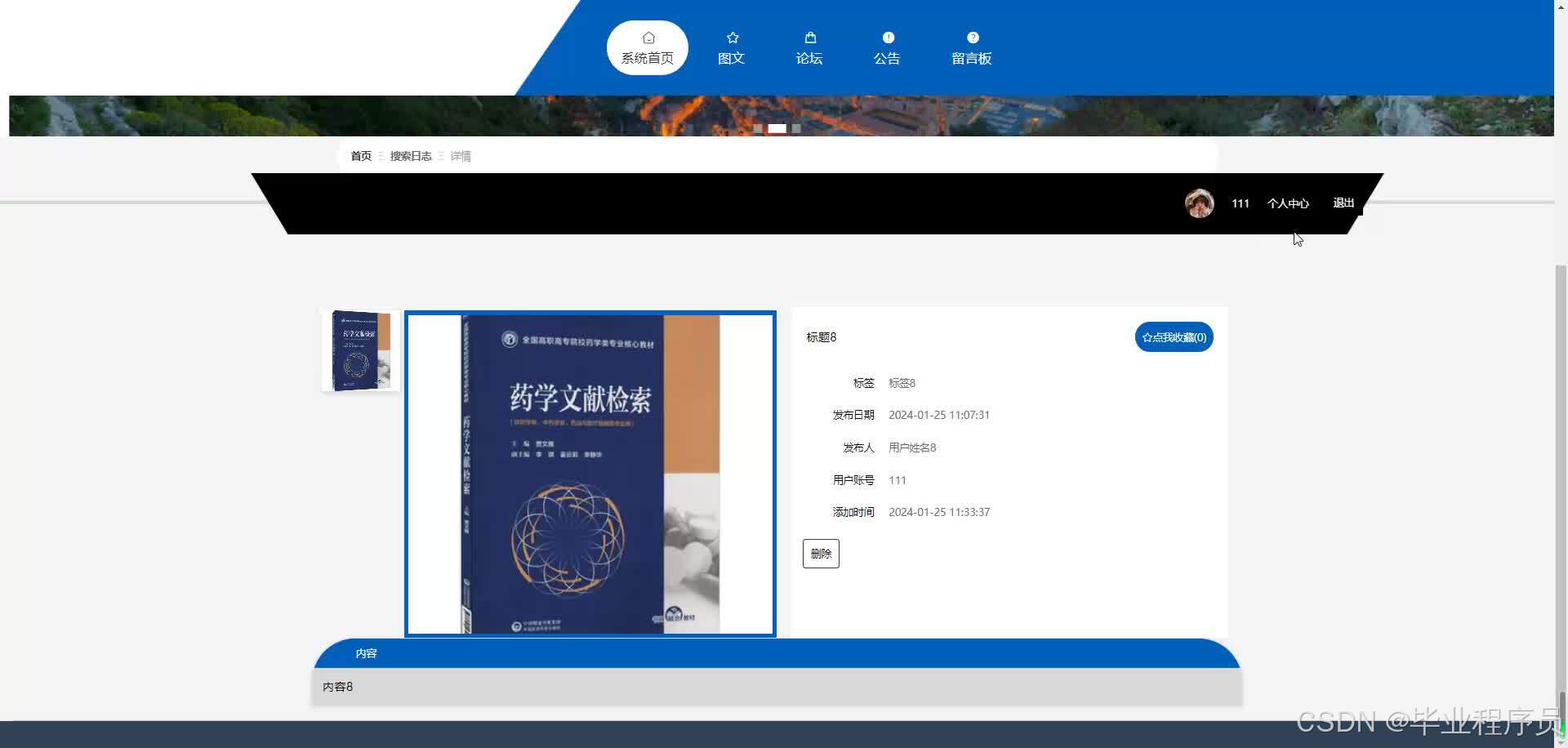This screenshot has width=1568, height=748.
Task: Click the 发布人 field label
Action: pyautogui.click(x=858, y=447)
